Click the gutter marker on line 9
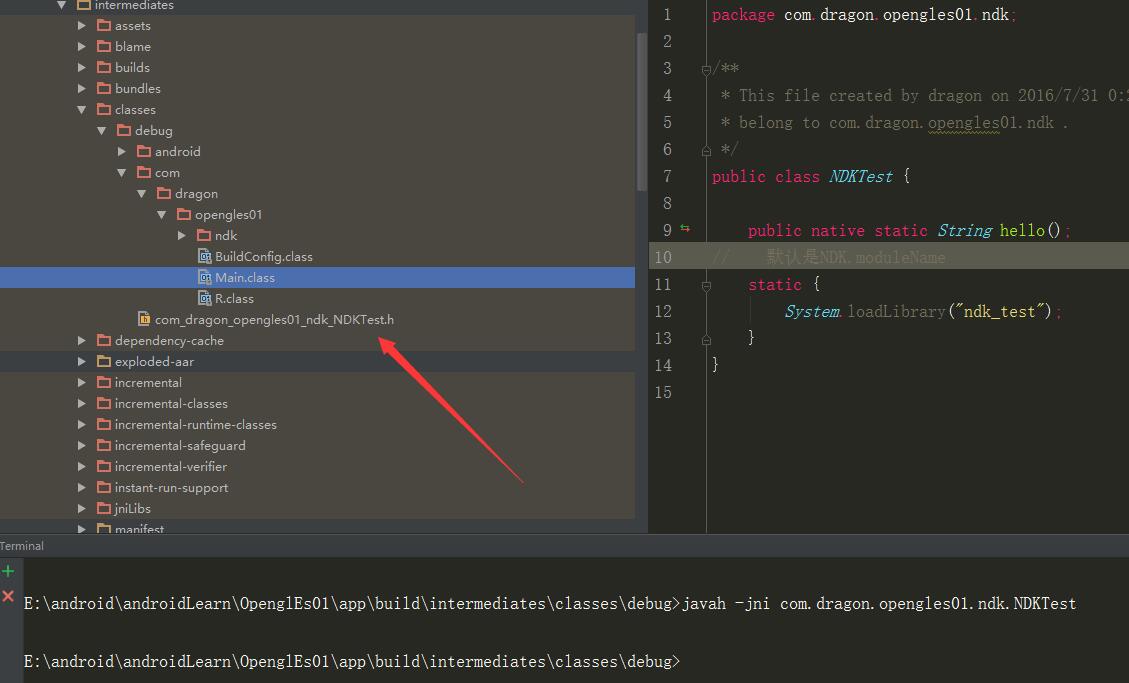The height and width of the screenshot is (683, 1129). (685, 229)
